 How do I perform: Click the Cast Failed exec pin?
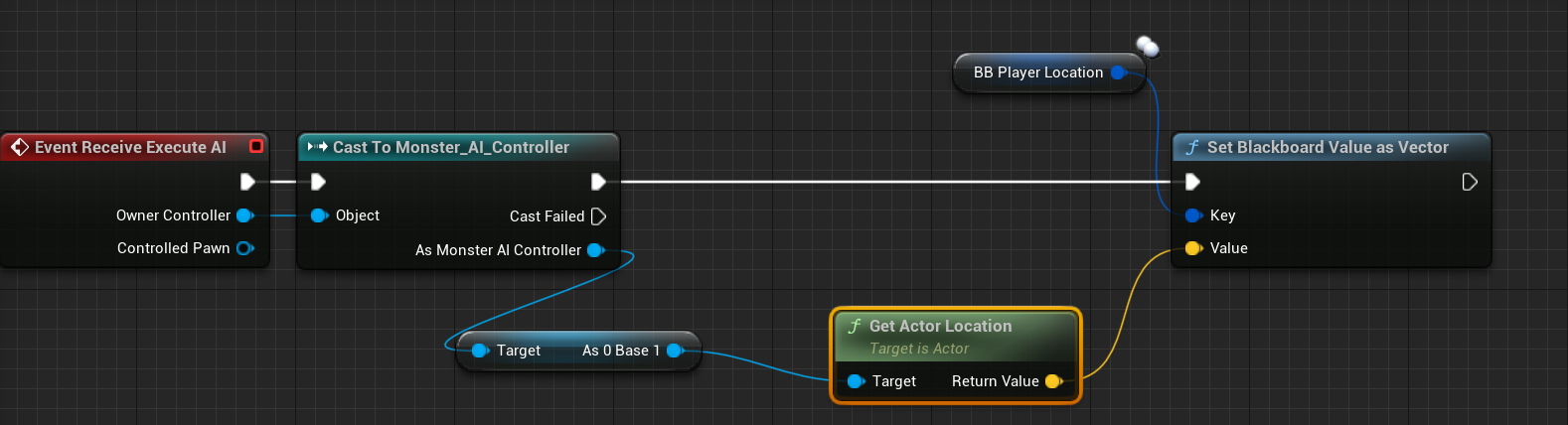[x=598, y=216]
